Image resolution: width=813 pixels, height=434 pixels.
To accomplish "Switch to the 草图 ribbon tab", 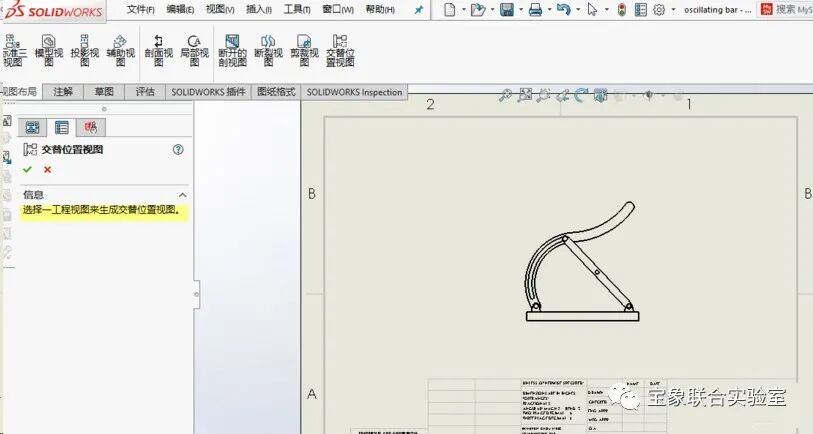I will click(104, 92).
